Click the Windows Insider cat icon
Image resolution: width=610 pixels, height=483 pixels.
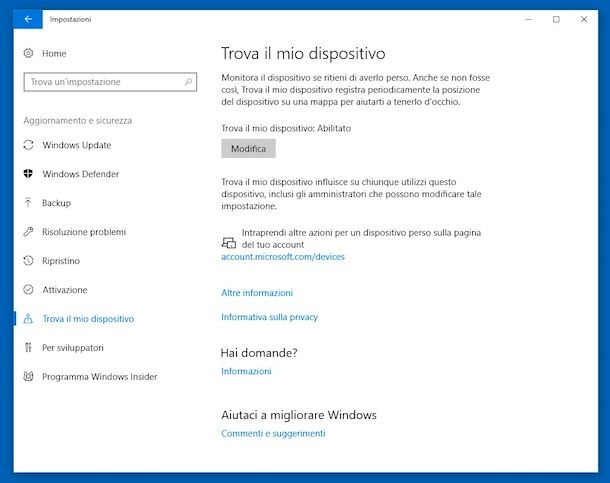click(x=28, y=376)
